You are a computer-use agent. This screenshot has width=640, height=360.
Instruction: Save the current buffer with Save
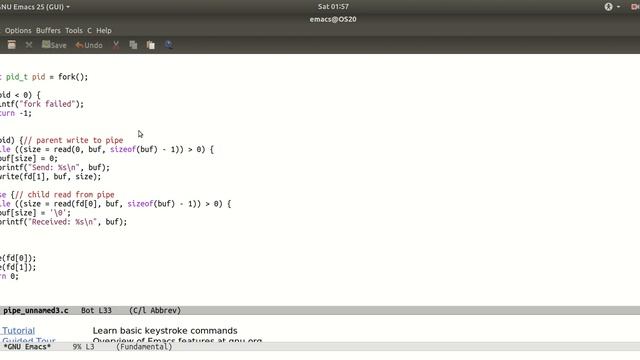coord(54,45)
